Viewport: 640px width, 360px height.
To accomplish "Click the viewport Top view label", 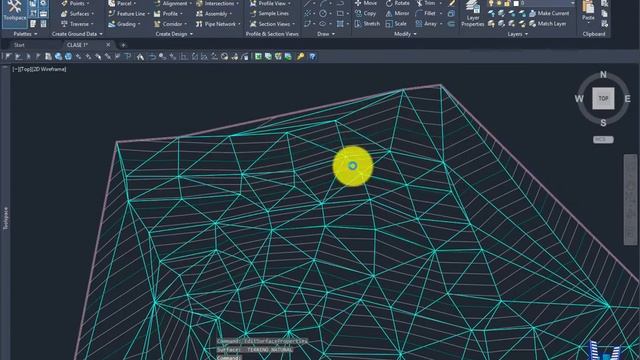I will [x=24, y=69].
